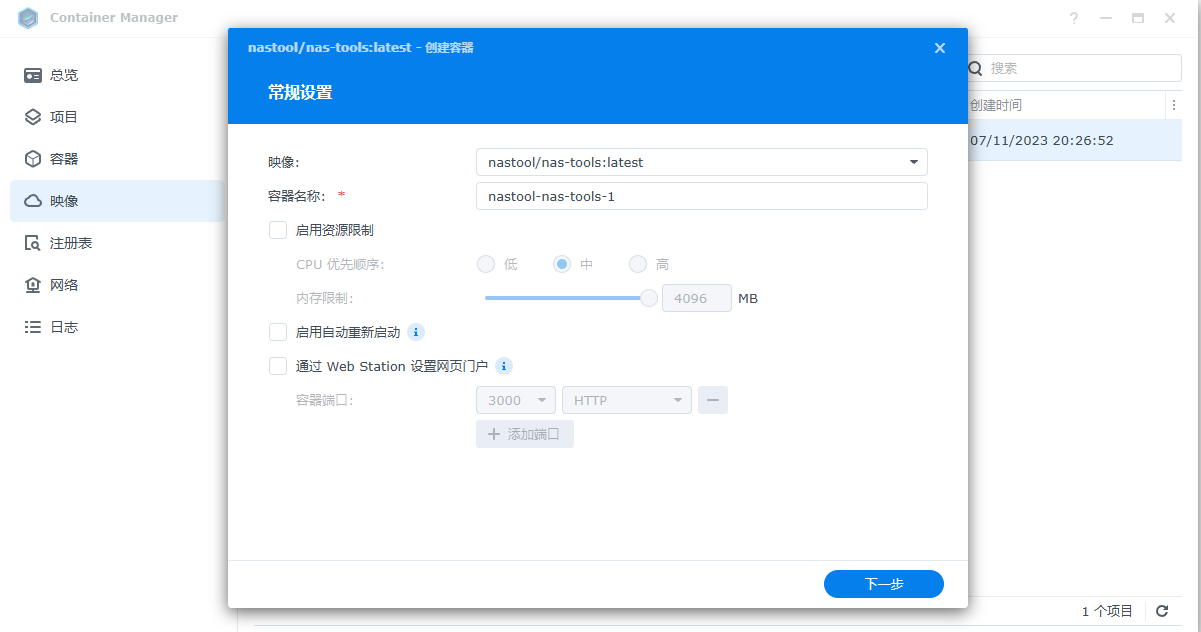Sort by the 创建时间 column header

pyautogui.click(x=996, y=105)
